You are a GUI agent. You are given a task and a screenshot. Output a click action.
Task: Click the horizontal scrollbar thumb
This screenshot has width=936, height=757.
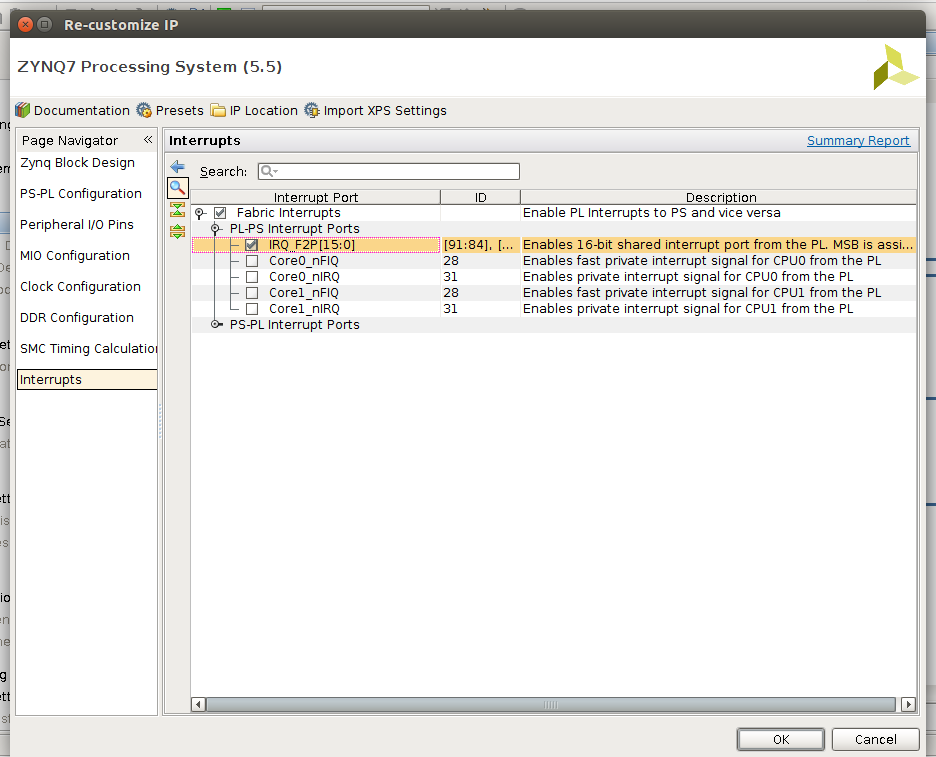[x=550, y=704]
